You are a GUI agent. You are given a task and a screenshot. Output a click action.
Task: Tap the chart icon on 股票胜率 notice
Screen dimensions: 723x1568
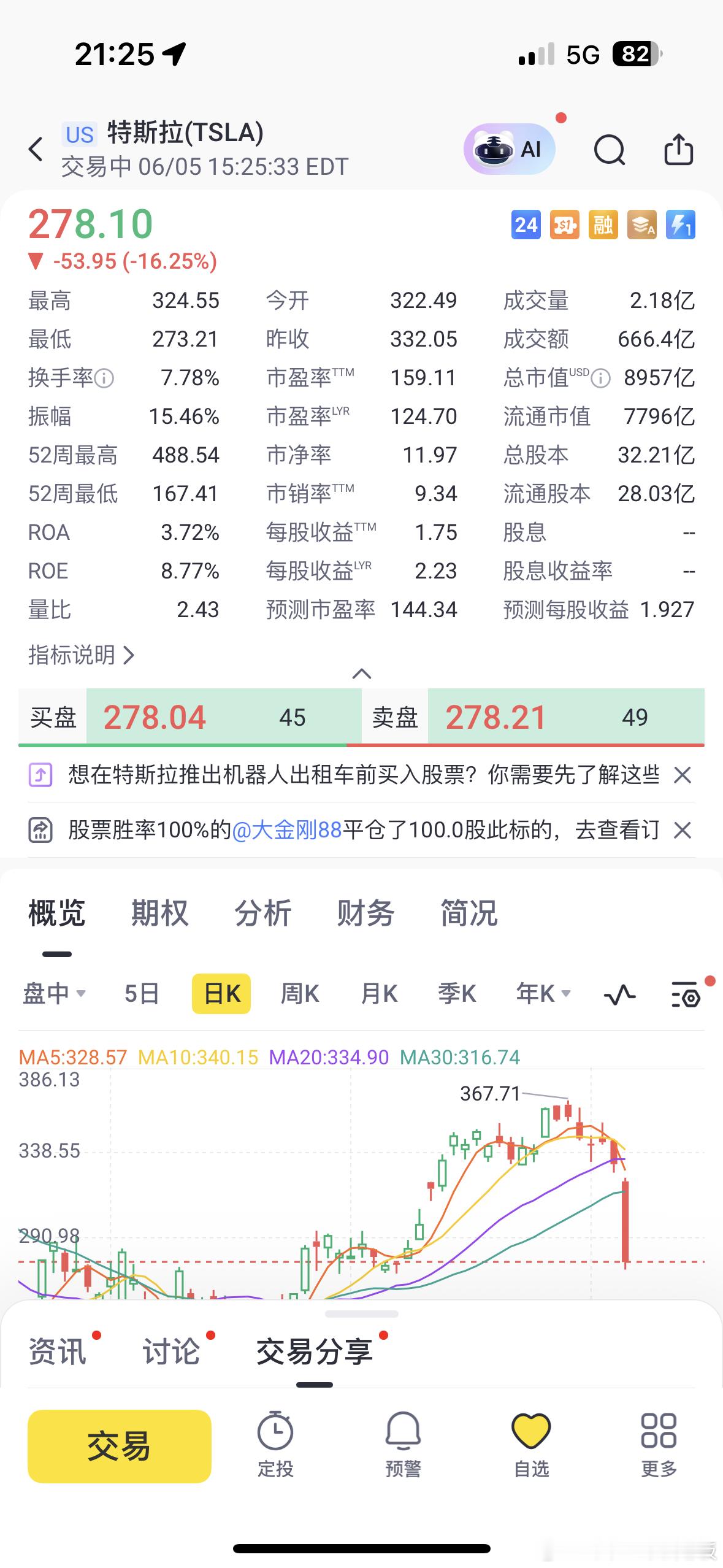tap(40, 831)
